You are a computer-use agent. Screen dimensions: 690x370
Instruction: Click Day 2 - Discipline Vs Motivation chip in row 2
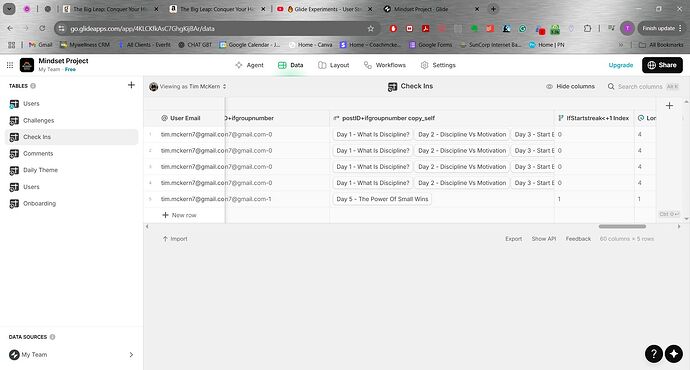pos(462,150)
